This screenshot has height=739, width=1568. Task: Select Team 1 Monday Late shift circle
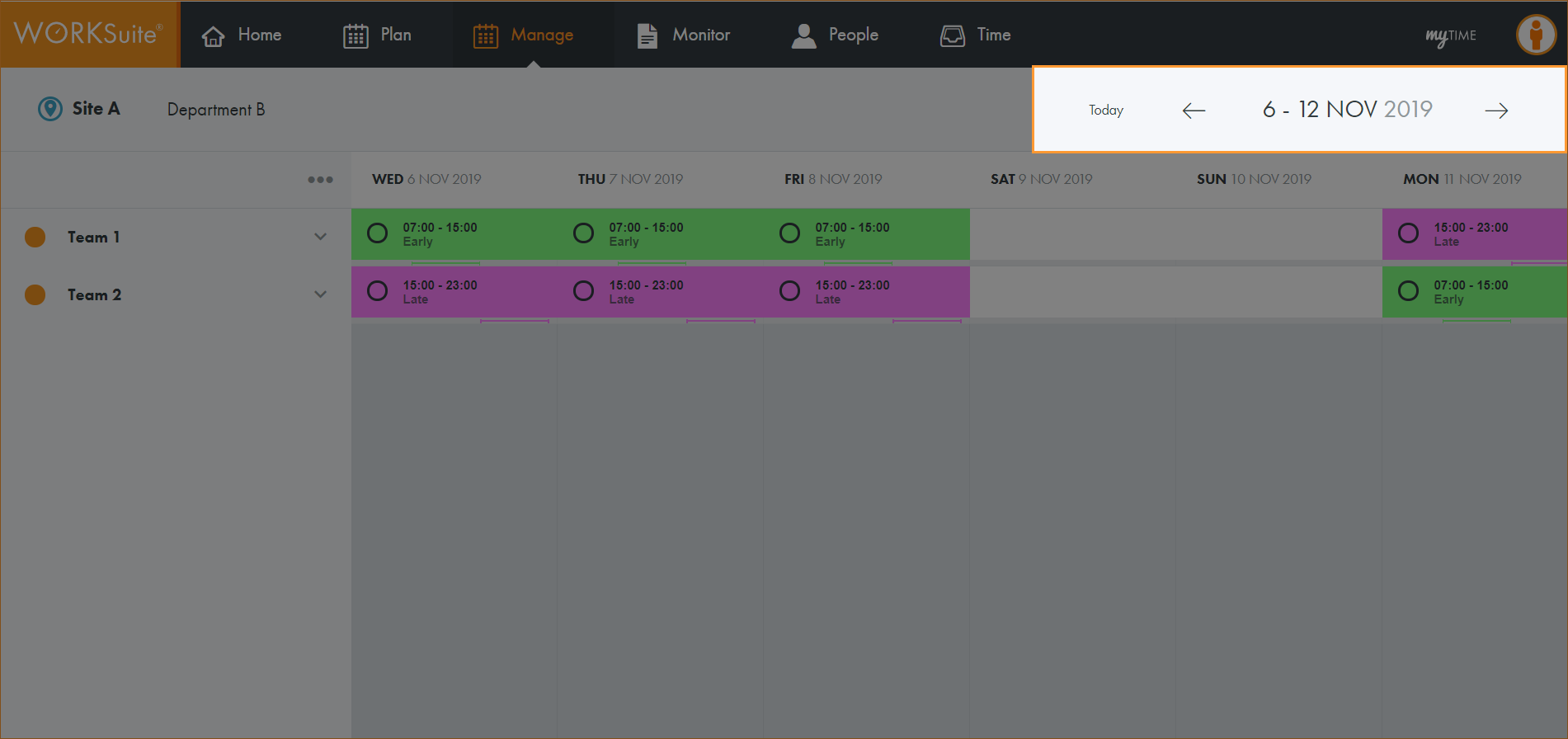point(1408,233)
